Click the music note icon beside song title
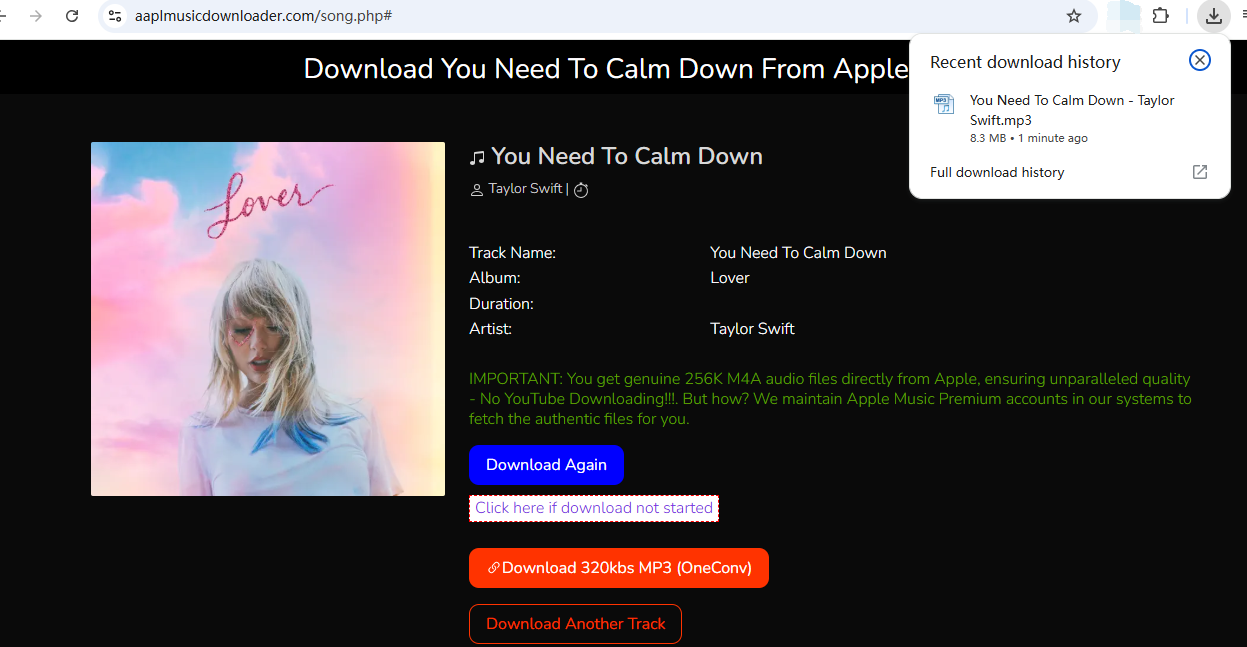Screen dimensions: 1247x647 coord(477,157)
